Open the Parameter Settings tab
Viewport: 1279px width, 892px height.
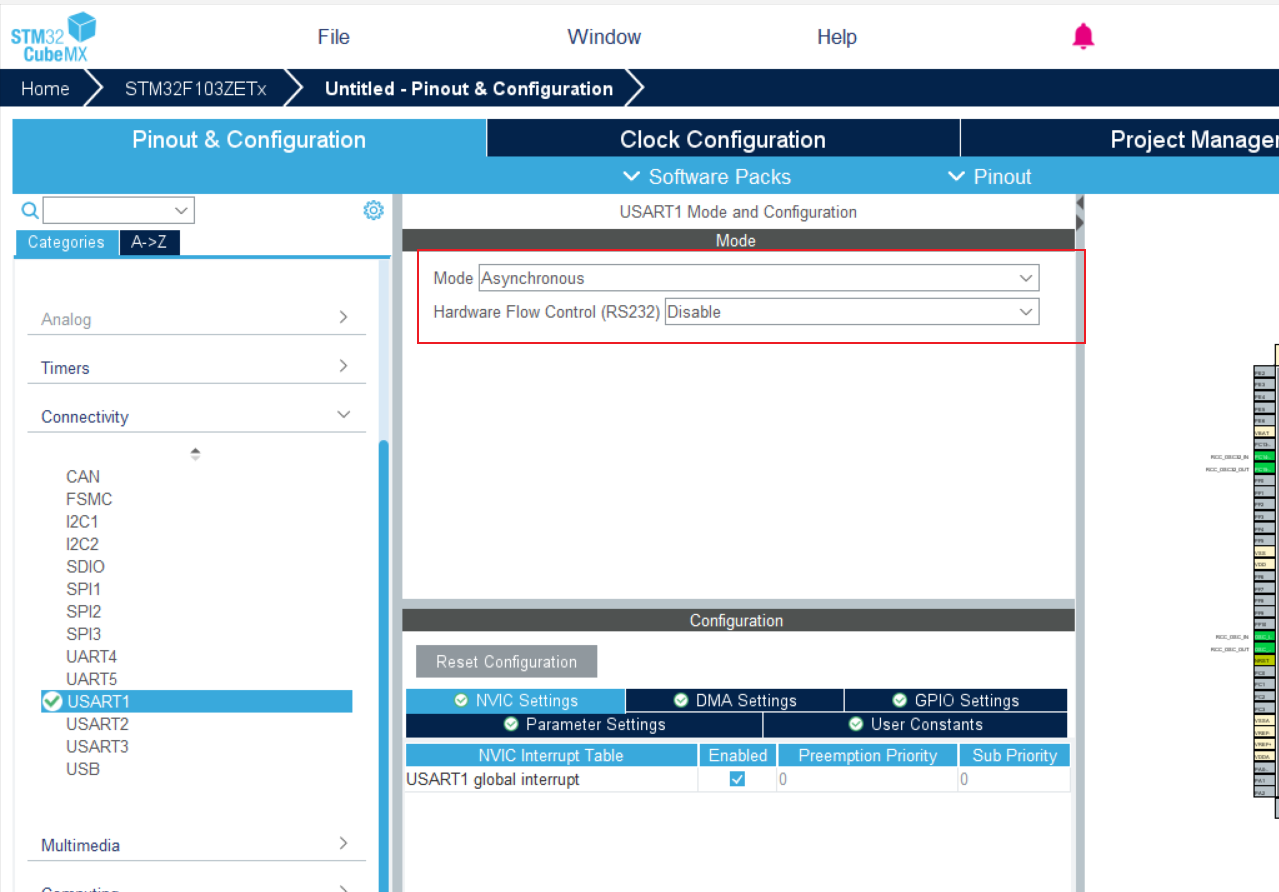click(x=584, y=724)
